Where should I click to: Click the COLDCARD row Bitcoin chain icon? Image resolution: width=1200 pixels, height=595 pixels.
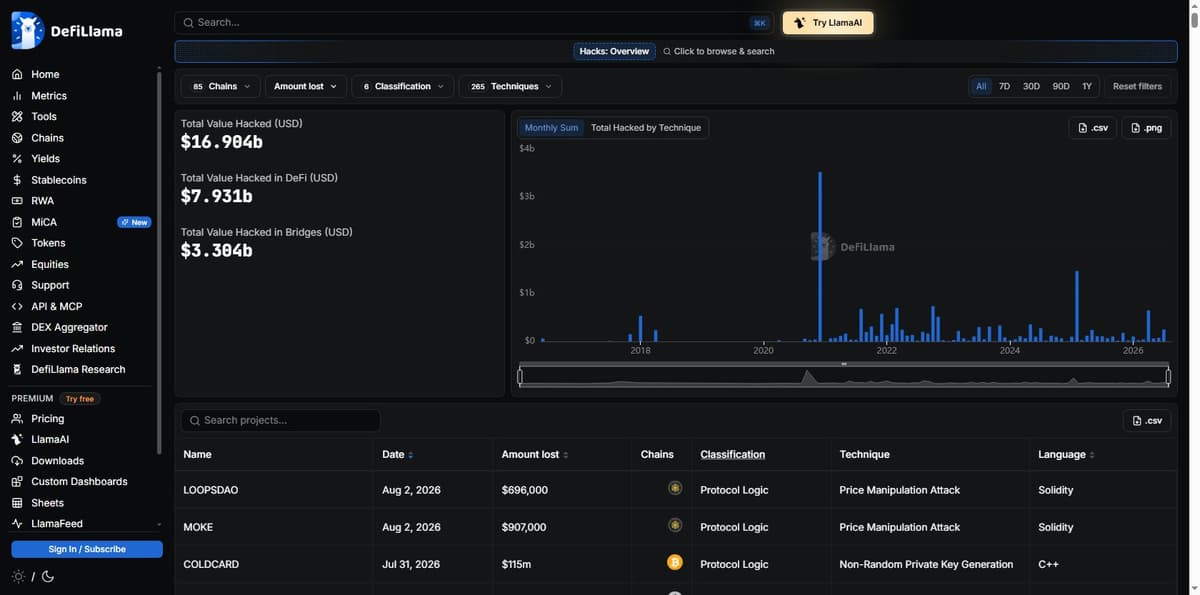[675, 563]
